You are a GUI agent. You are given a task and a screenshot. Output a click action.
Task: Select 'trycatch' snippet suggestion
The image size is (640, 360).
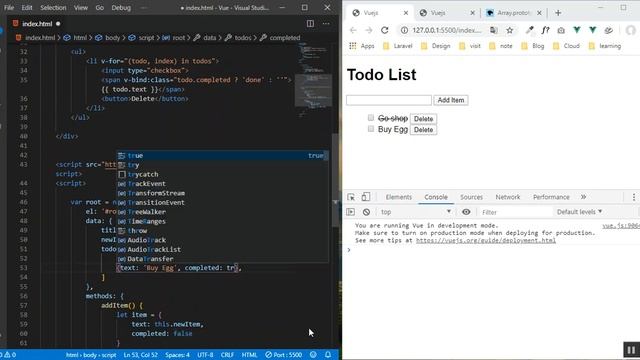point(222,174)
